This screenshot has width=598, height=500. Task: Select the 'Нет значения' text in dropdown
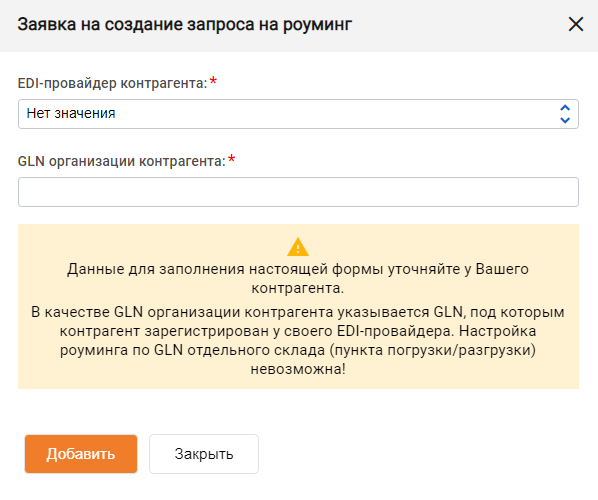(71, 113)
